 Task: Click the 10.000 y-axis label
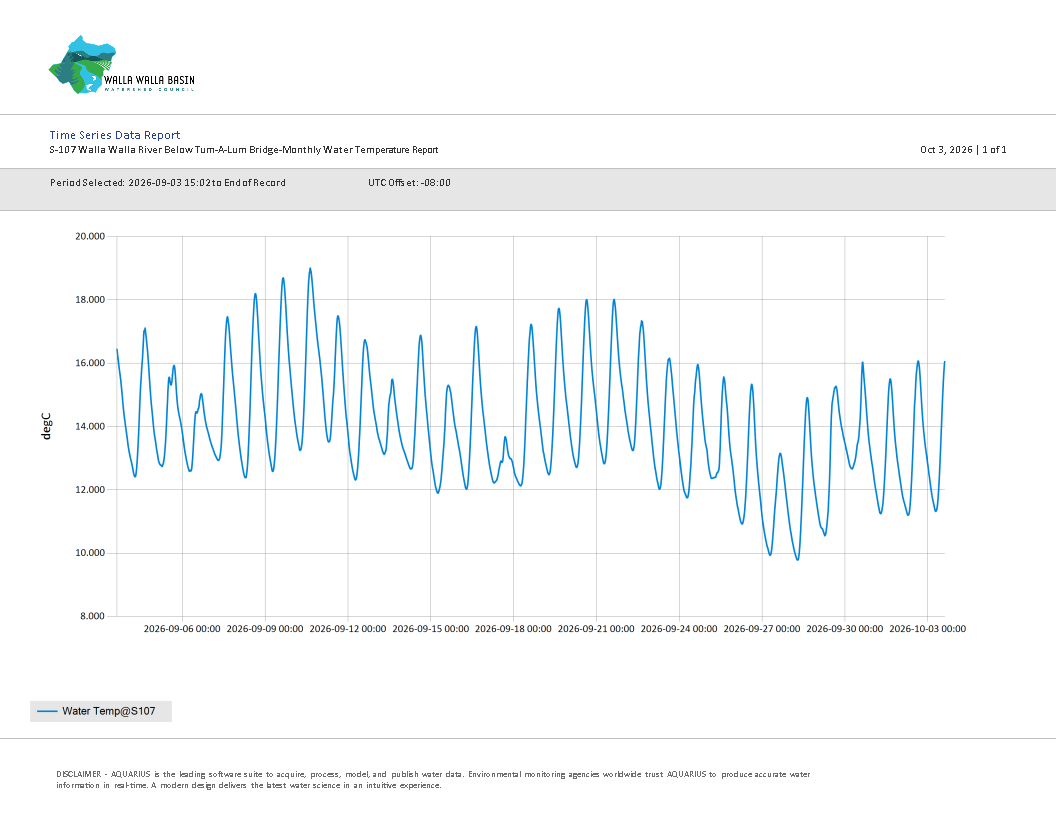(90, 553)
